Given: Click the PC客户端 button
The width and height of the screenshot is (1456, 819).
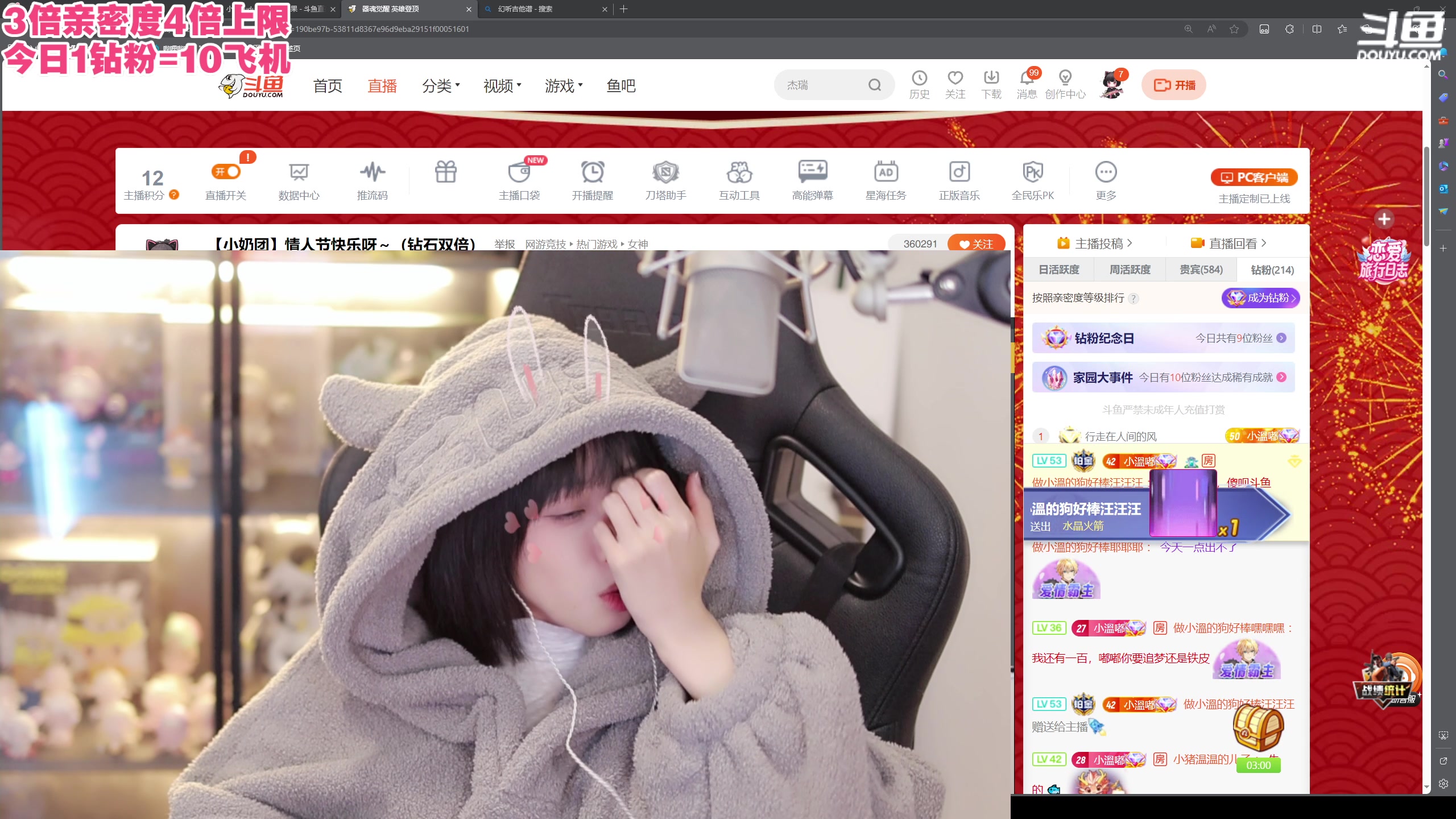Looking at the screenshot, I should pyautogui.click(x=1254, y=177).
